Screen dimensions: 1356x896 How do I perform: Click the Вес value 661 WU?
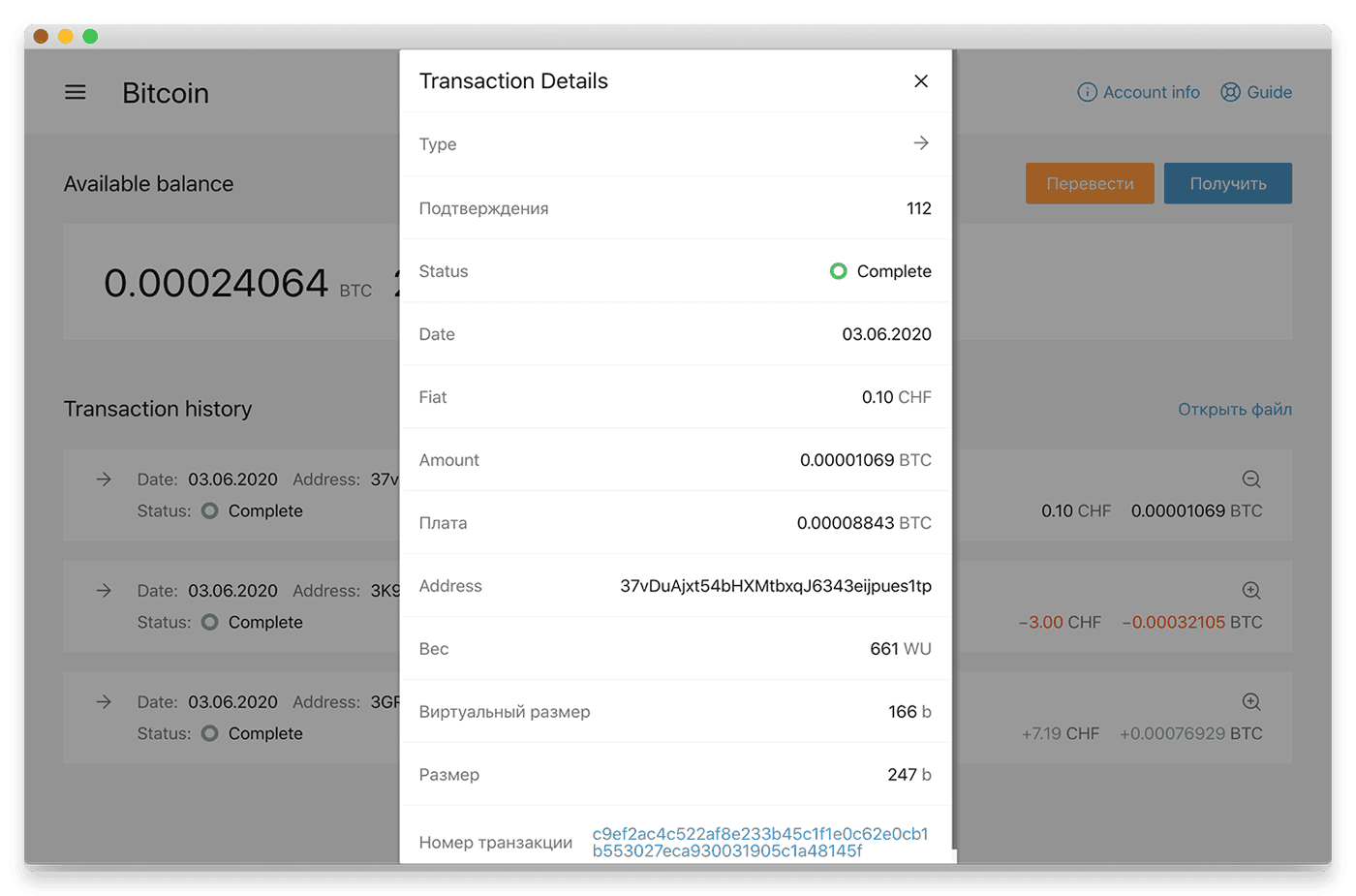point(901,649)
